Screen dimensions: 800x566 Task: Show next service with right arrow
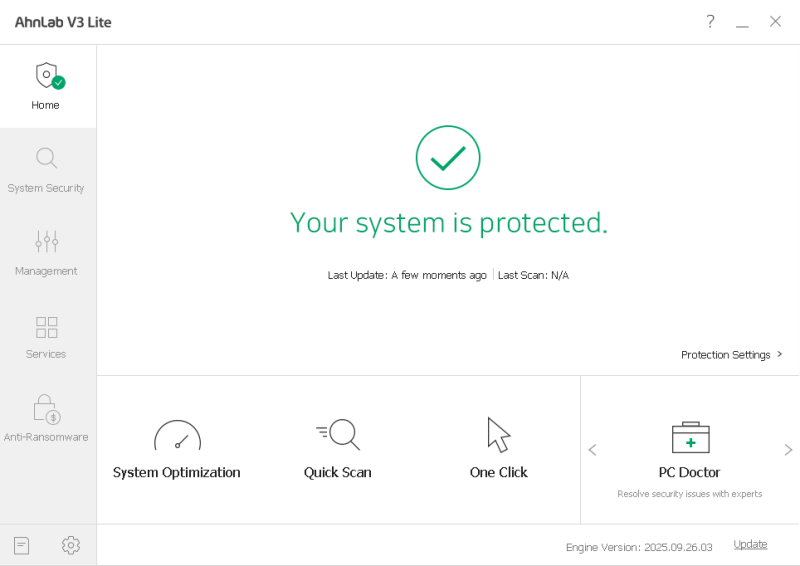tap(788, 450)
